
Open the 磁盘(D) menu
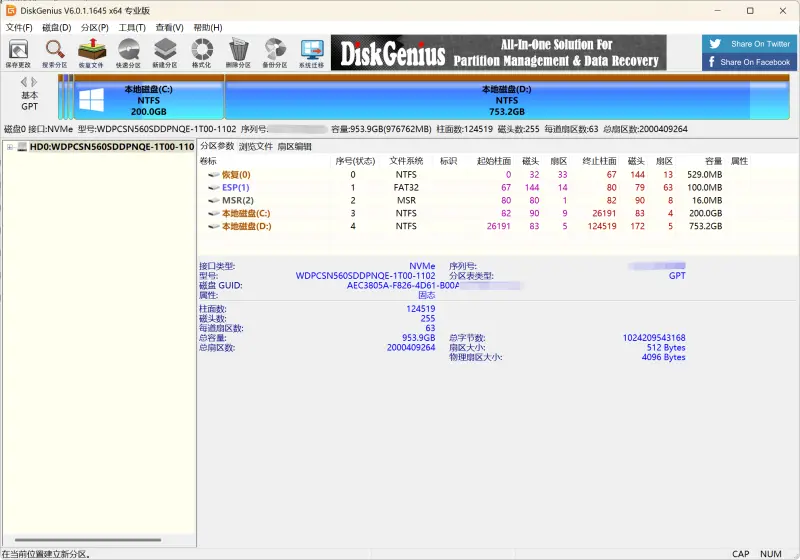(x=57, y=28)
